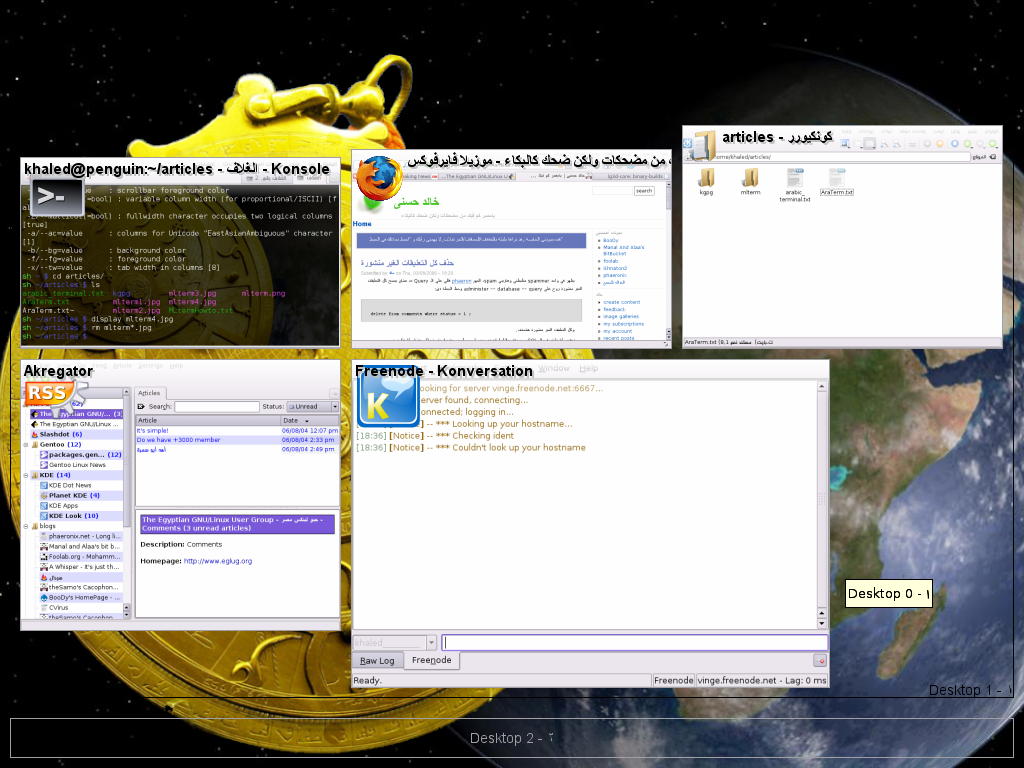Collapse the KDE feed folder
This screenshot has height=768, width=1024.
26,475
